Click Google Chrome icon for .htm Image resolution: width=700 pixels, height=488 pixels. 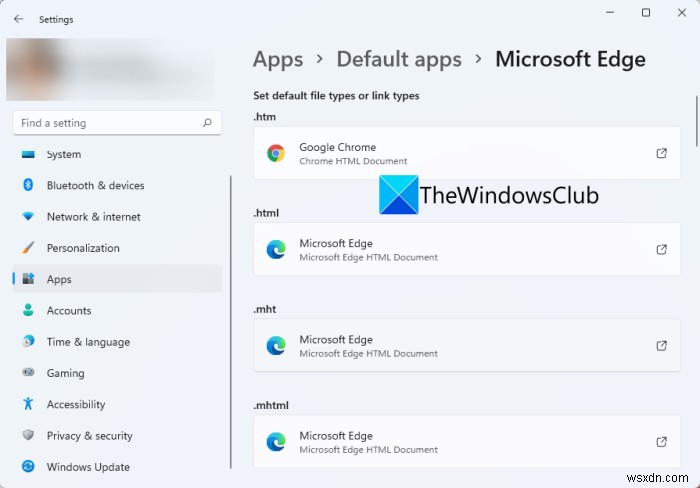click(x=276, y=153)
